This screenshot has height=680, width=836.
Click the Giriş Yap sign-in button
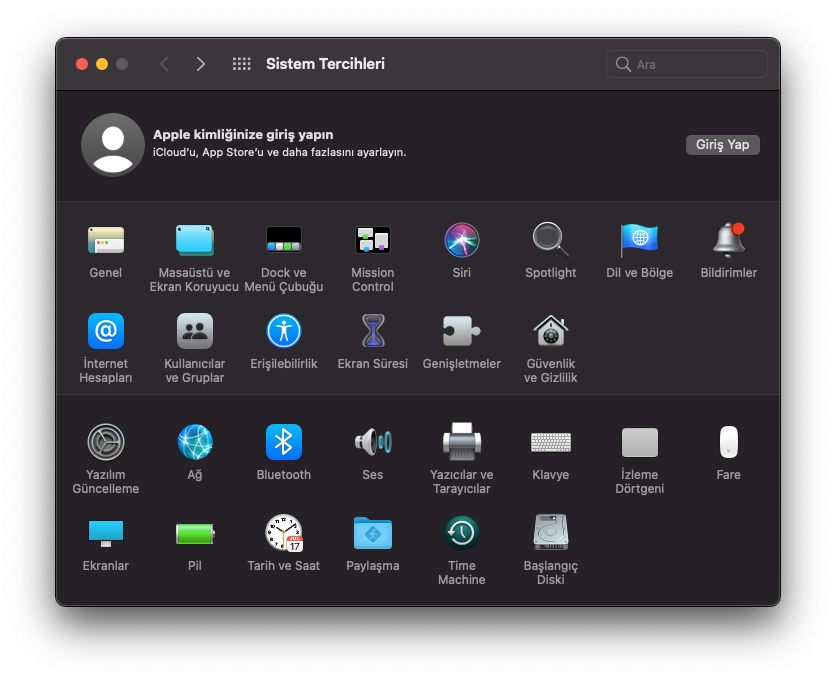[x=722, y=145]
